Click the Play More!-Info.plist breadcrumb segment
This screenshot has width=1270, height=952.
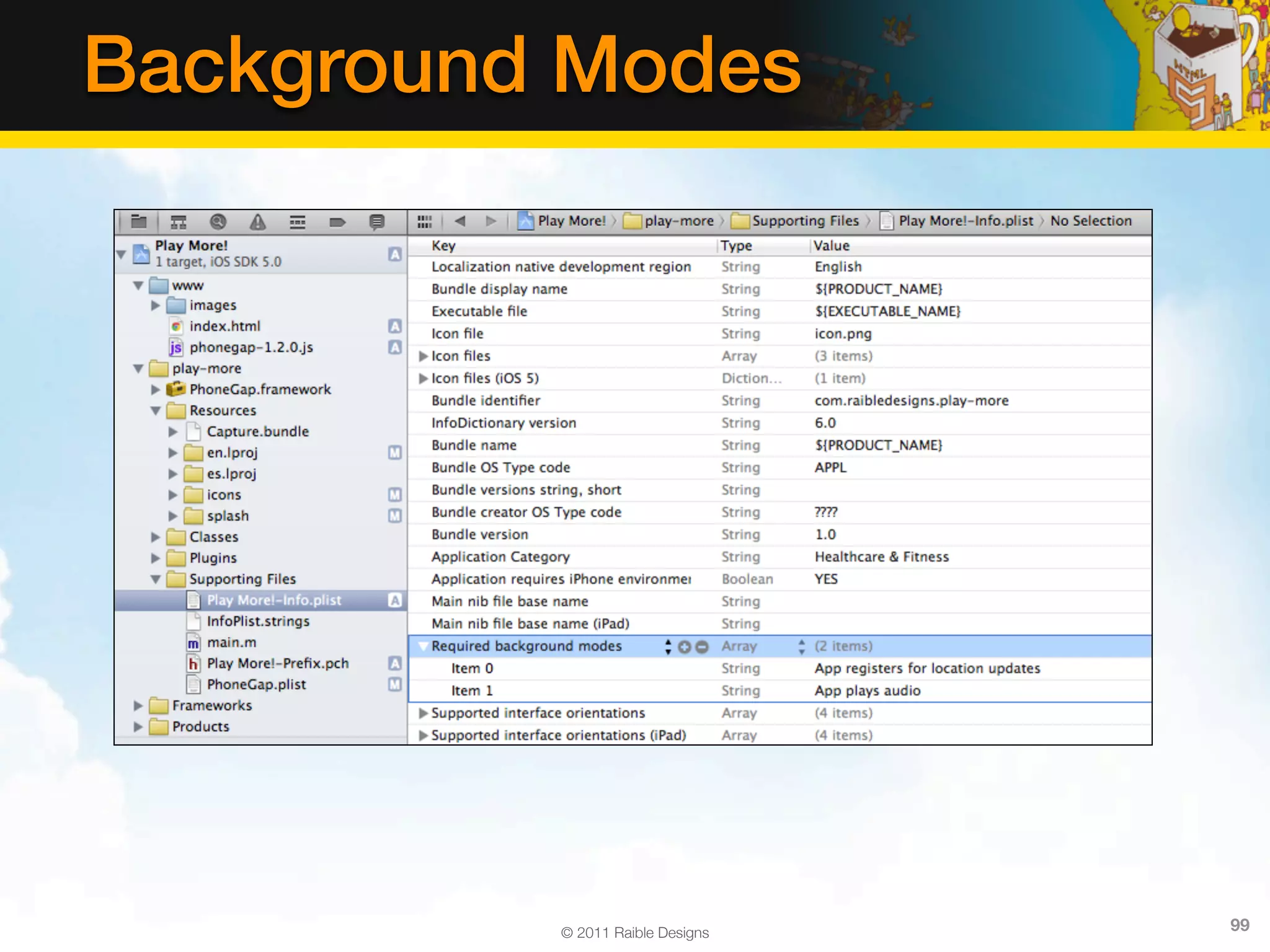tap(957, 221)
